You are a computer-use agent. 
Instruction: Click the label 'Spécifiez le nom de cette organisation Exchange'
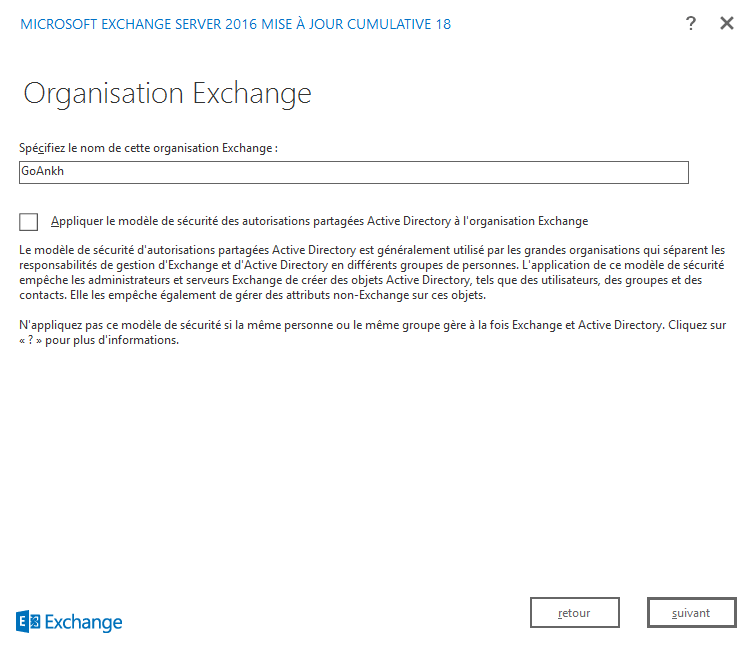click(148, 148)
